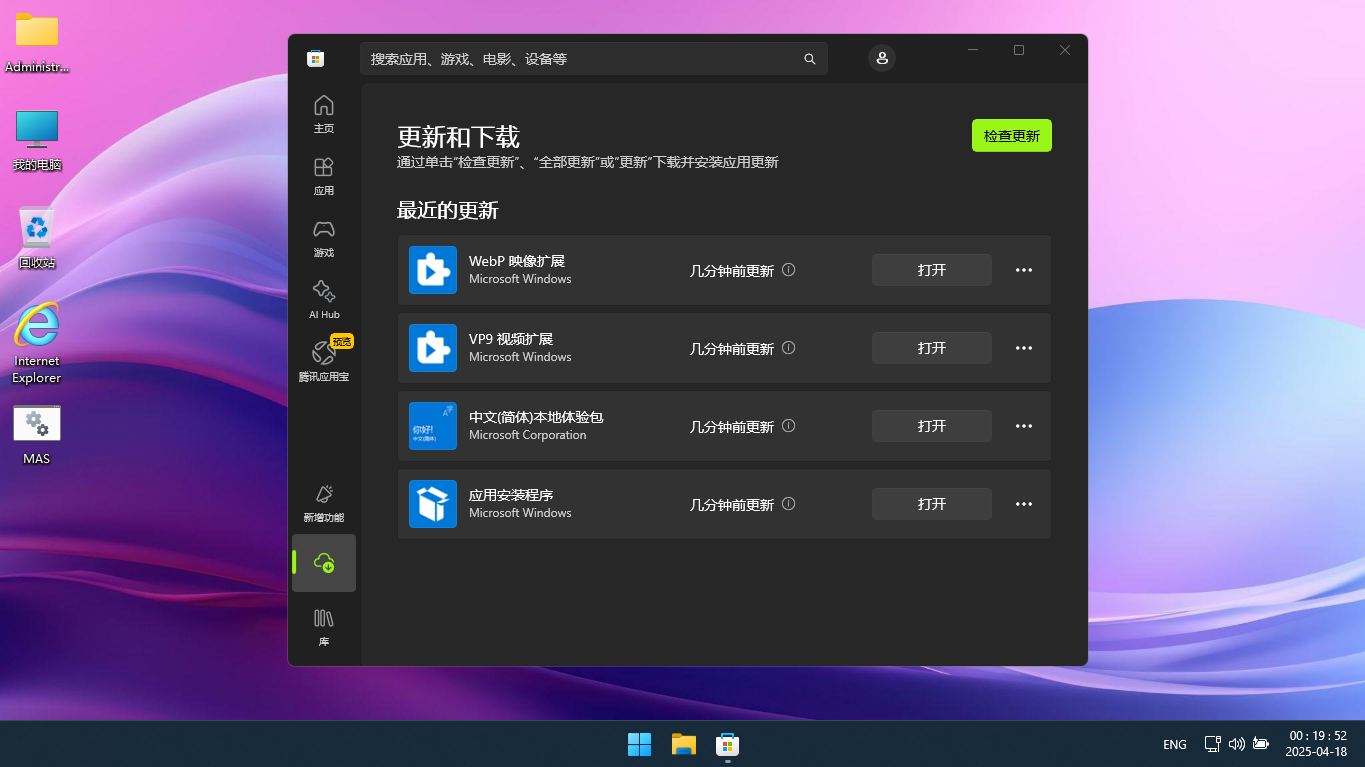Viewport: 1365px width, 767px height.
Task: Click 打开 for 应用安装程序
Action: [932, 504]
